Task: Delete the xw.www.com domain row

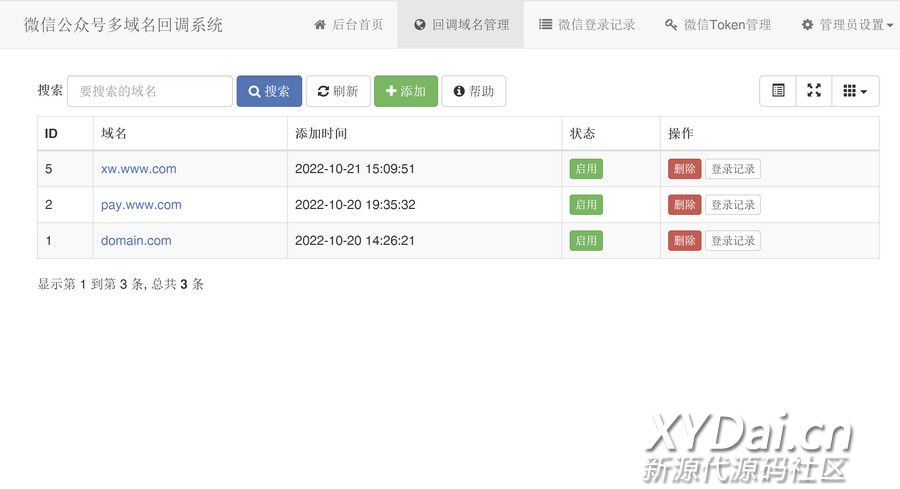Action: click(685, 169)
